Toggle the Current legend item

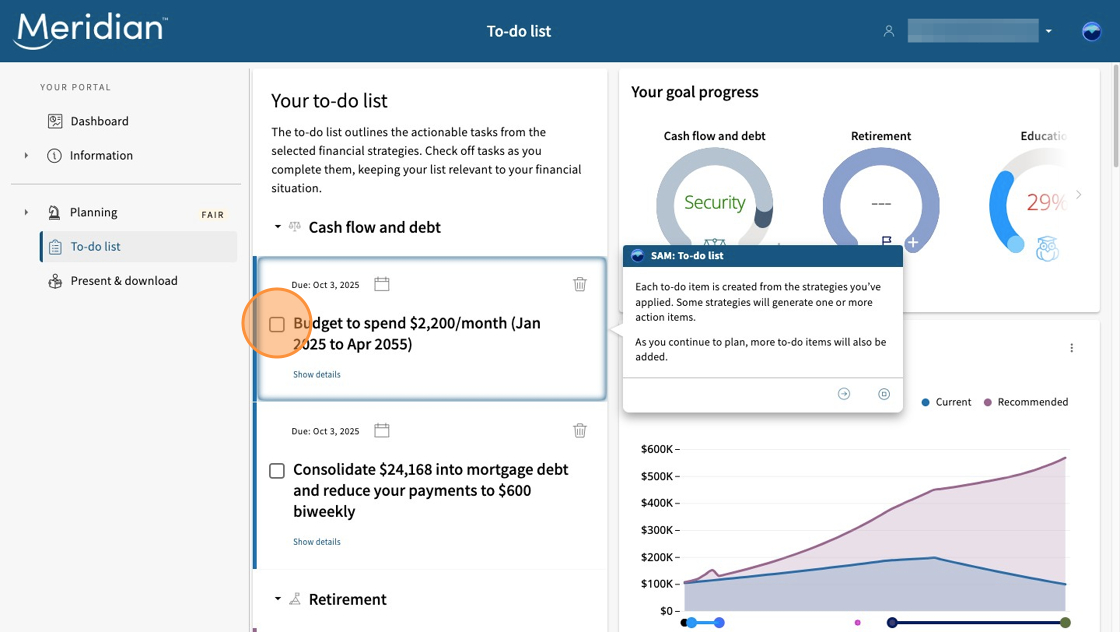point(946,402)
